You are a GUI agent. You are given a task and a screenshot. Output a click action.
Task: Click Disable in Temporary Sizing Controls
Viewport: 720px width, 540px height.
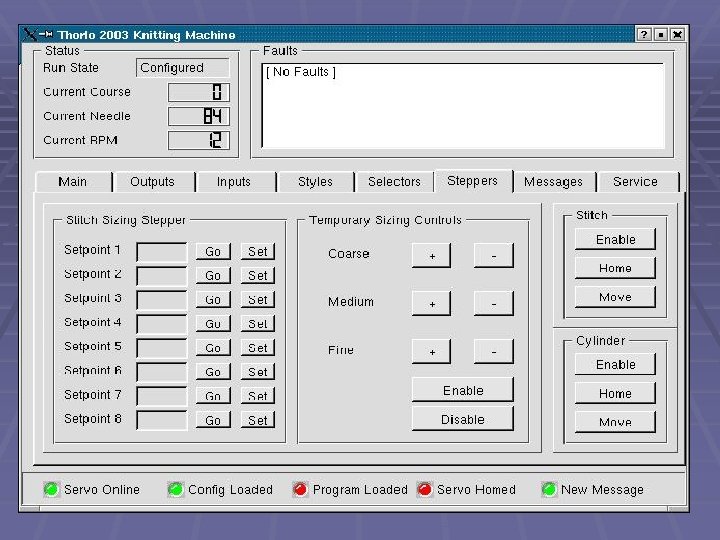(x=463, y=419)
